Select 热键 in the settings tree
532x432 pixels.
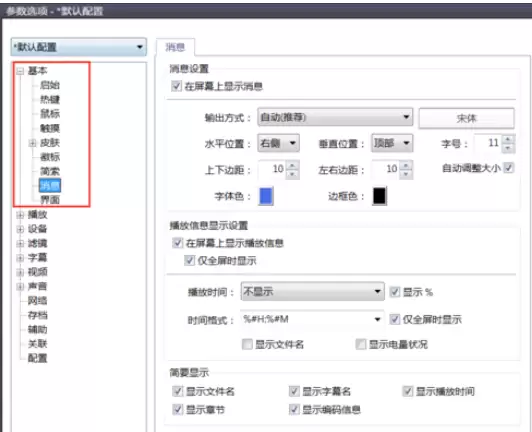point(50,99)
